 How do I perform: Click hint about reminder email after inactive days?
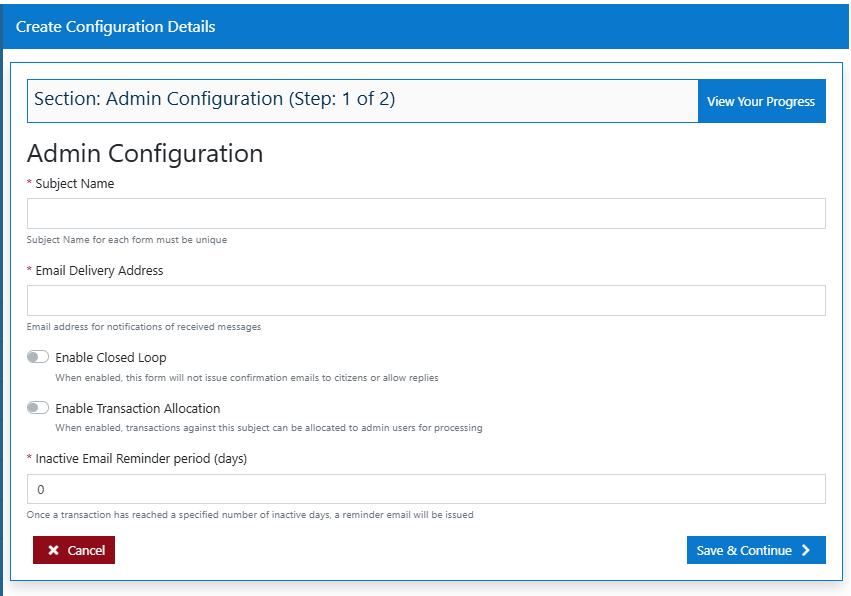250,515
